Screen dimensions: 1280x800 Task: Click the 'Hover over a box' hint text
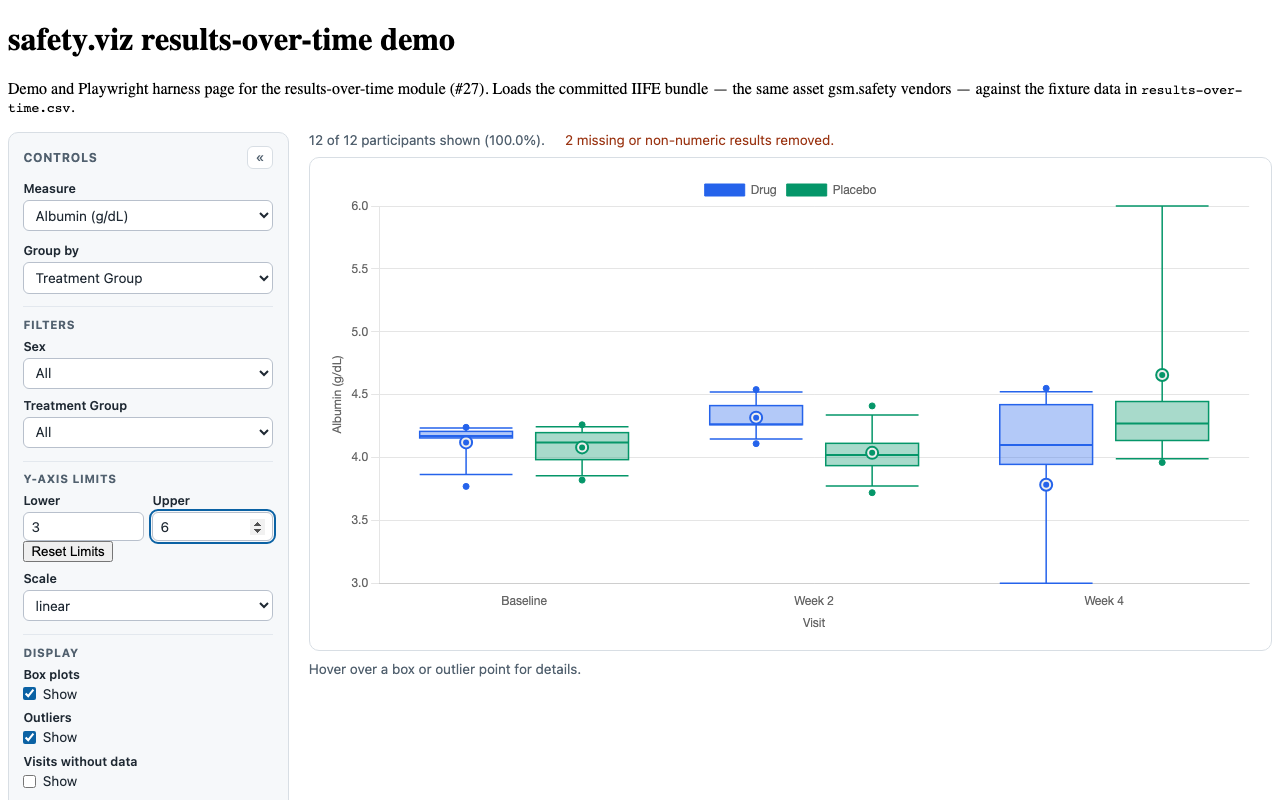tap(445, 669)
